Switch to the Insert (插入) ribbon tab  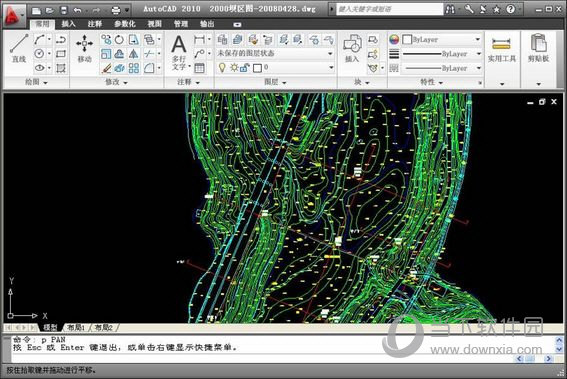68,24
